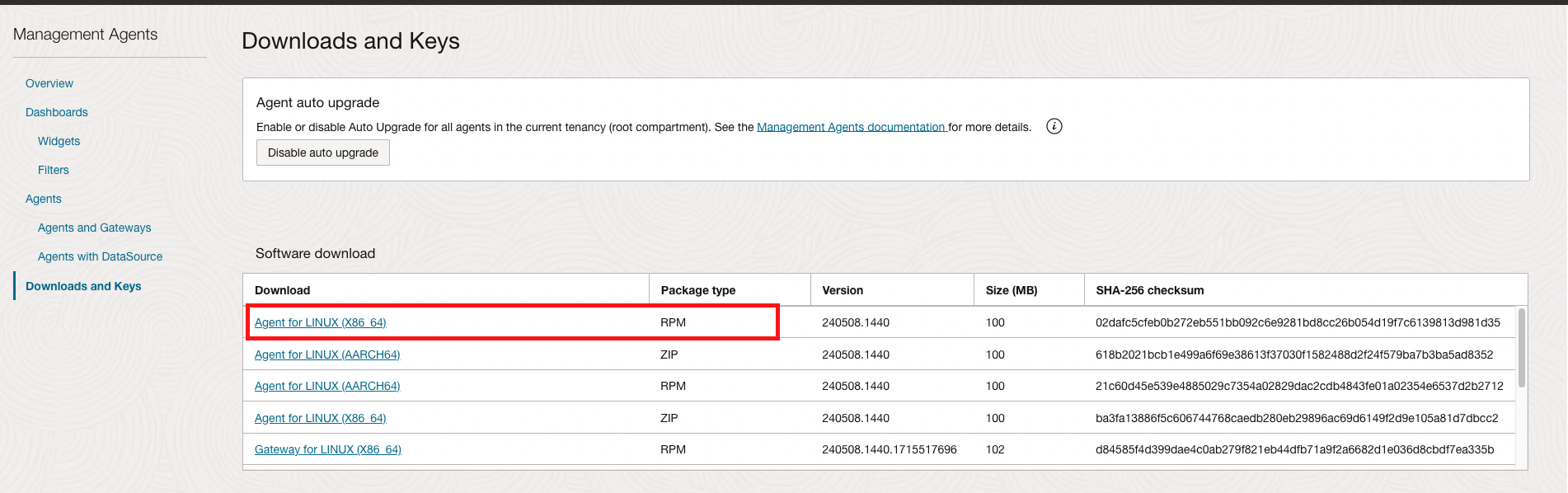The image size is (1568, 493).
Task: Click the software download table scrollbar
Action: click(x=1521, y=348)
